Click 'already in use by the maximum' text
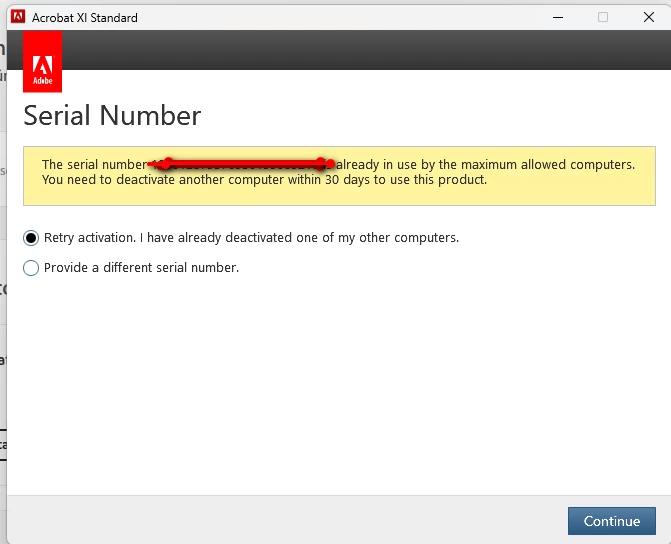The image size is (671, 544). pyautogui.click(x=428, y=165)
